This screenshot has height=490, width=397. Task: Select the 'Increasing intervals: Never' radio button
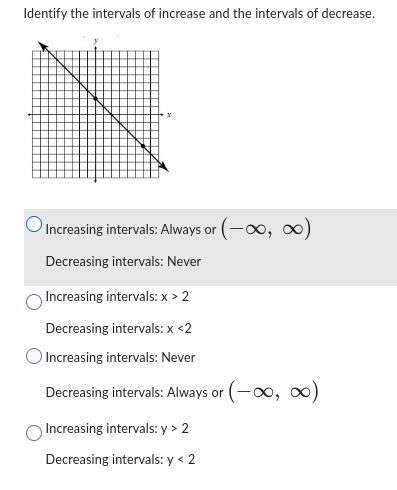pyautogui.click(x=34, y=356)
